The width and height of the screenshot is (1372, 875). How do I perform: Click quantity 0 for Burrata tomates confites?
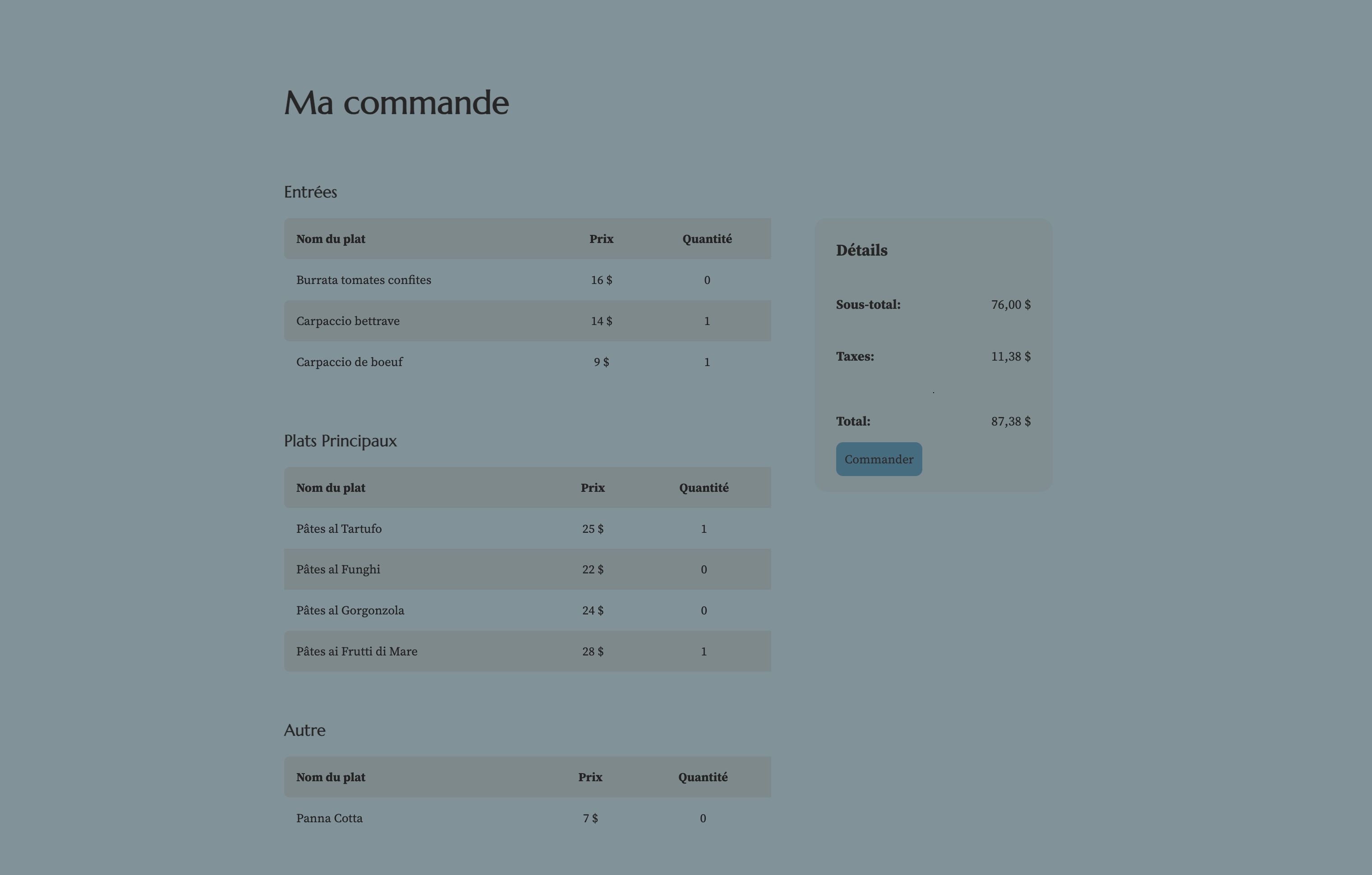(707, 279)
